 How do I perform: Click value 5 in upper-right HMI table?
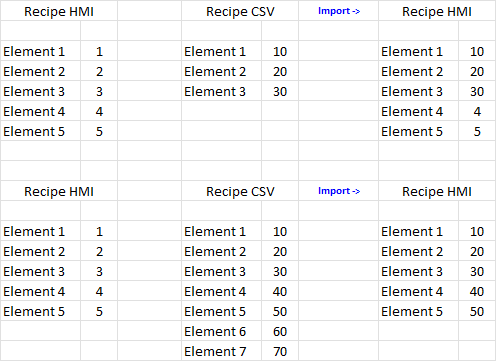tap(477, 131)
